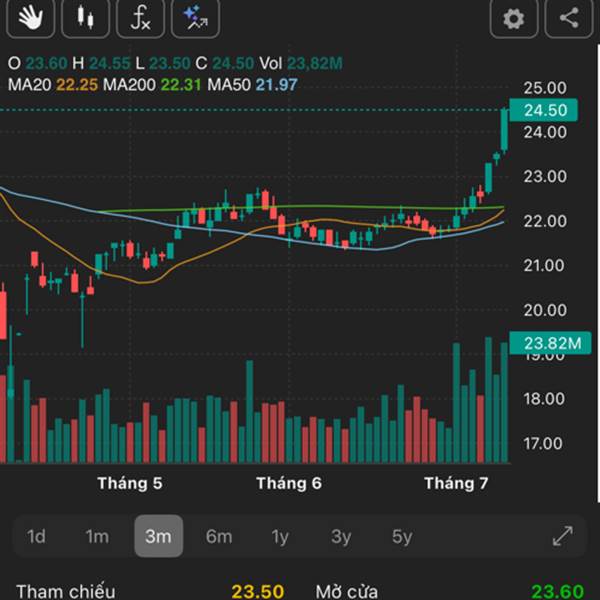Tap the Mở cửa 23.60 value
This screenshot has height=600, width=600.
pos(558,592)
